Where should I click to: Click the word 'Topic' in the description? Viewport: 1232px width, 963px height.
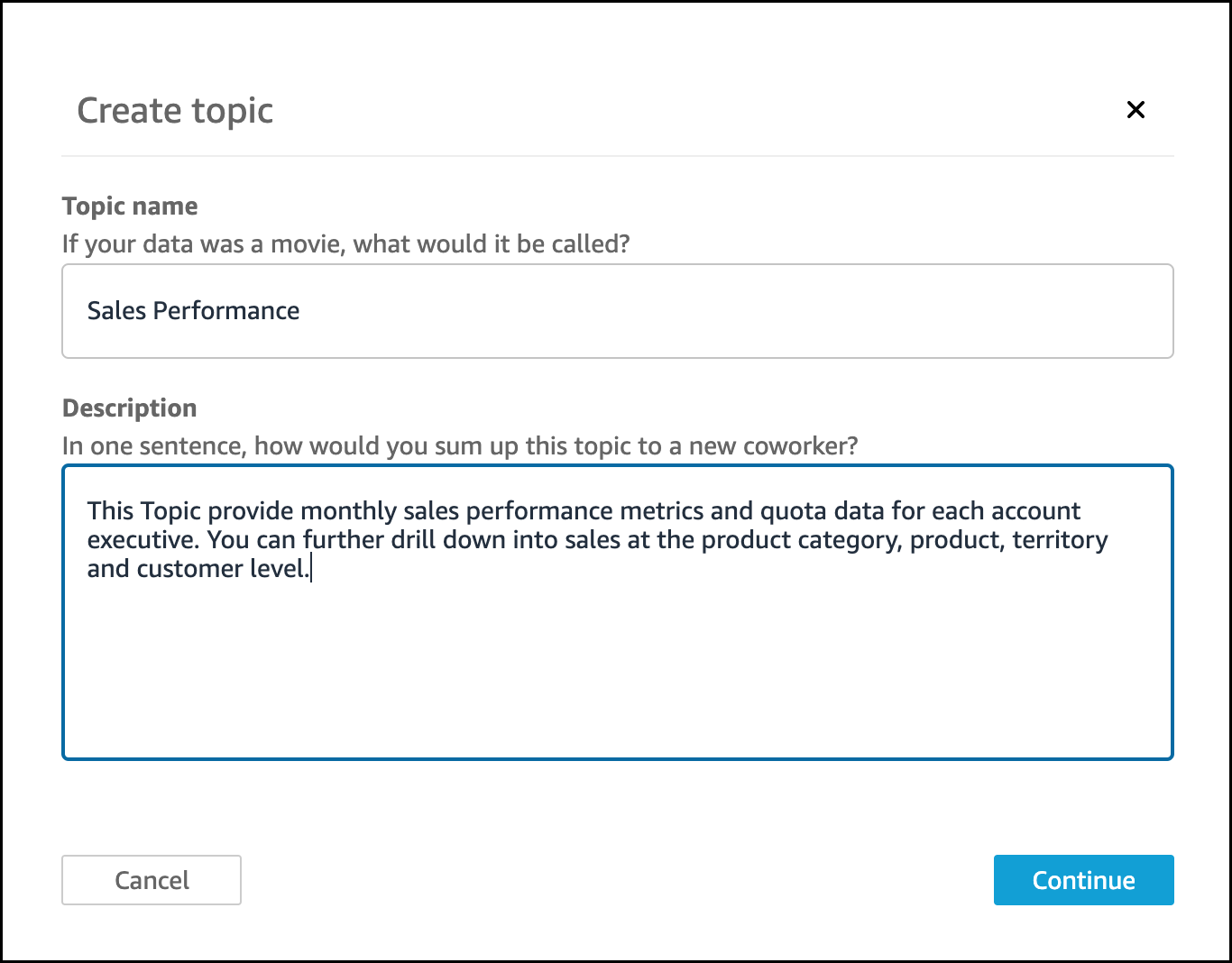point(170,511)
